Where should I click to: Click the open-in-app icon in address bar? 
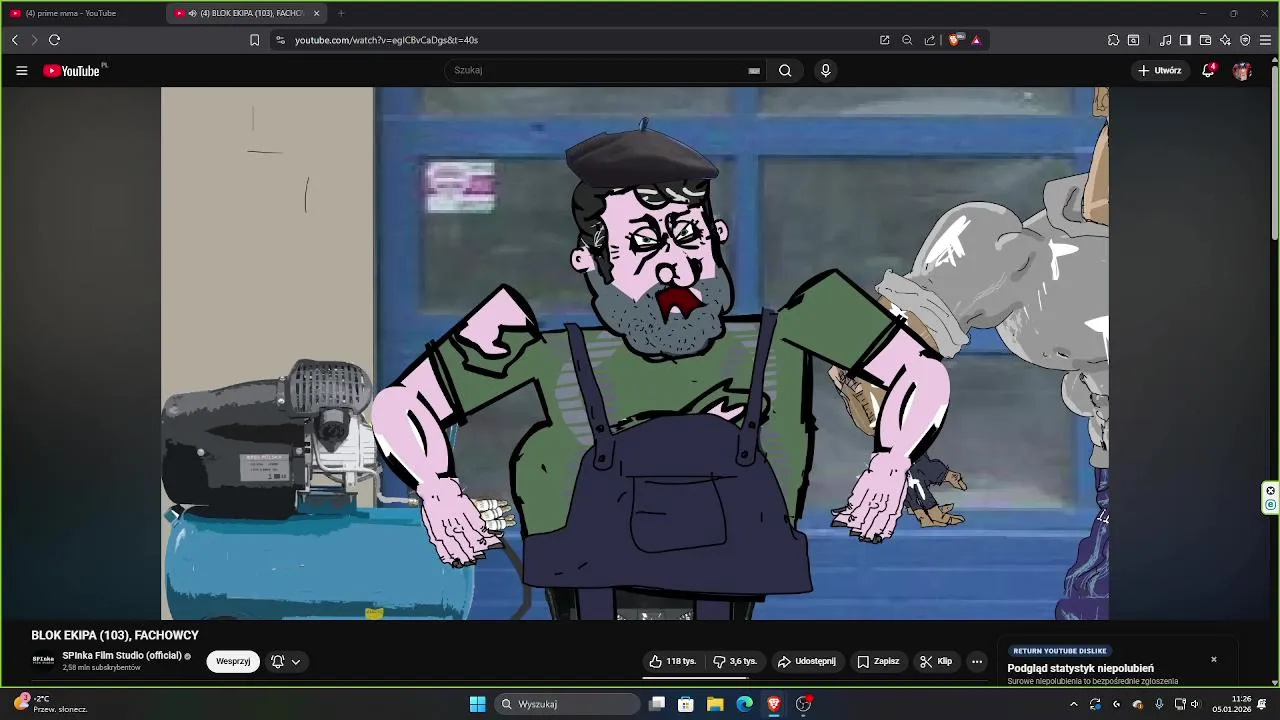(884, 40)
